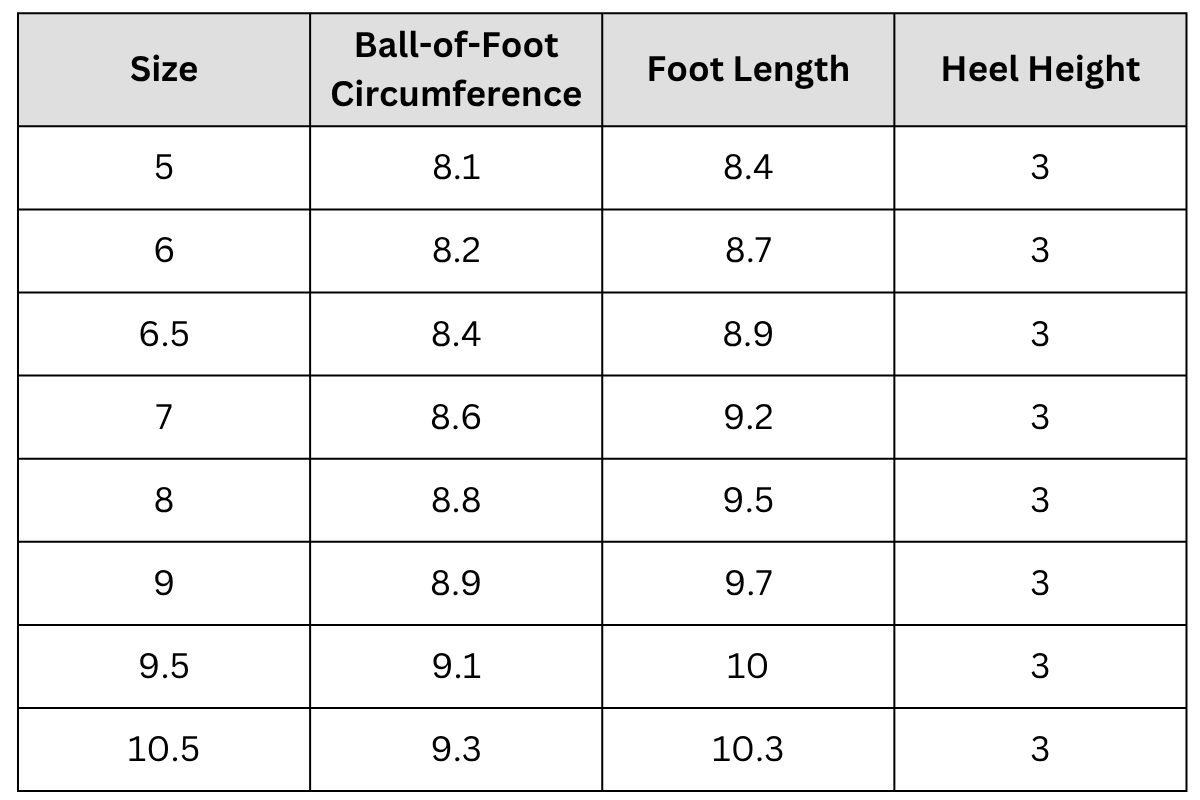Click the 8.2 circumference value

pos(456,250)
